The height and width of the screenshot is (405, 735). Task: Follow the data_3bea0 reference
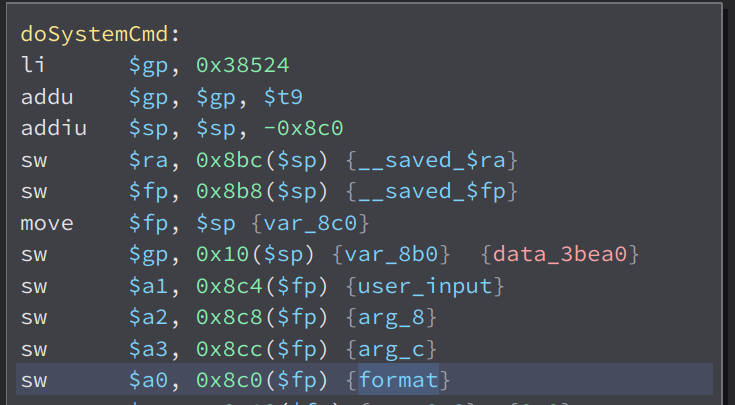(560, 254)
